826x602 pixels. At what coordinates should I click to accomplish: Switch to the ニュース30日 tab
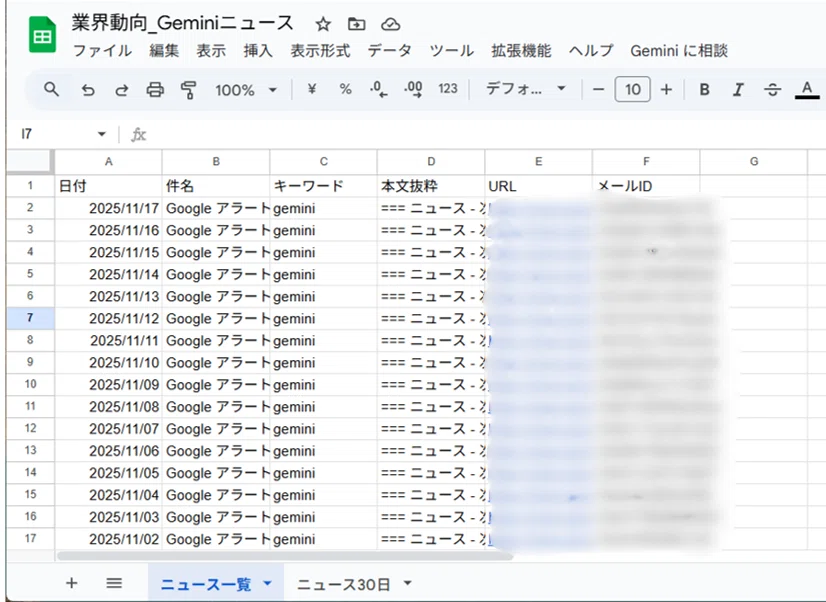[x=343, y=584]
